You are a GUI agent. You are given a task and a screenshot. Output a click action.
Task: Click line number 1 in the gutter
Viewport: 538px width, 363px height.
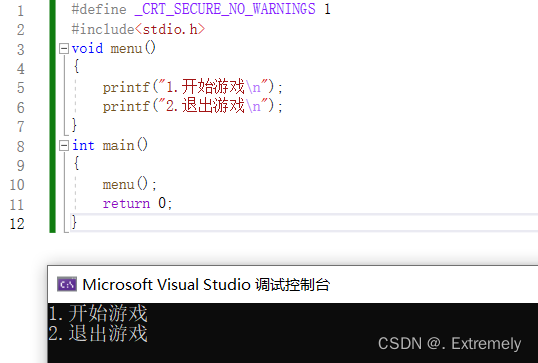tap(20, 11)
